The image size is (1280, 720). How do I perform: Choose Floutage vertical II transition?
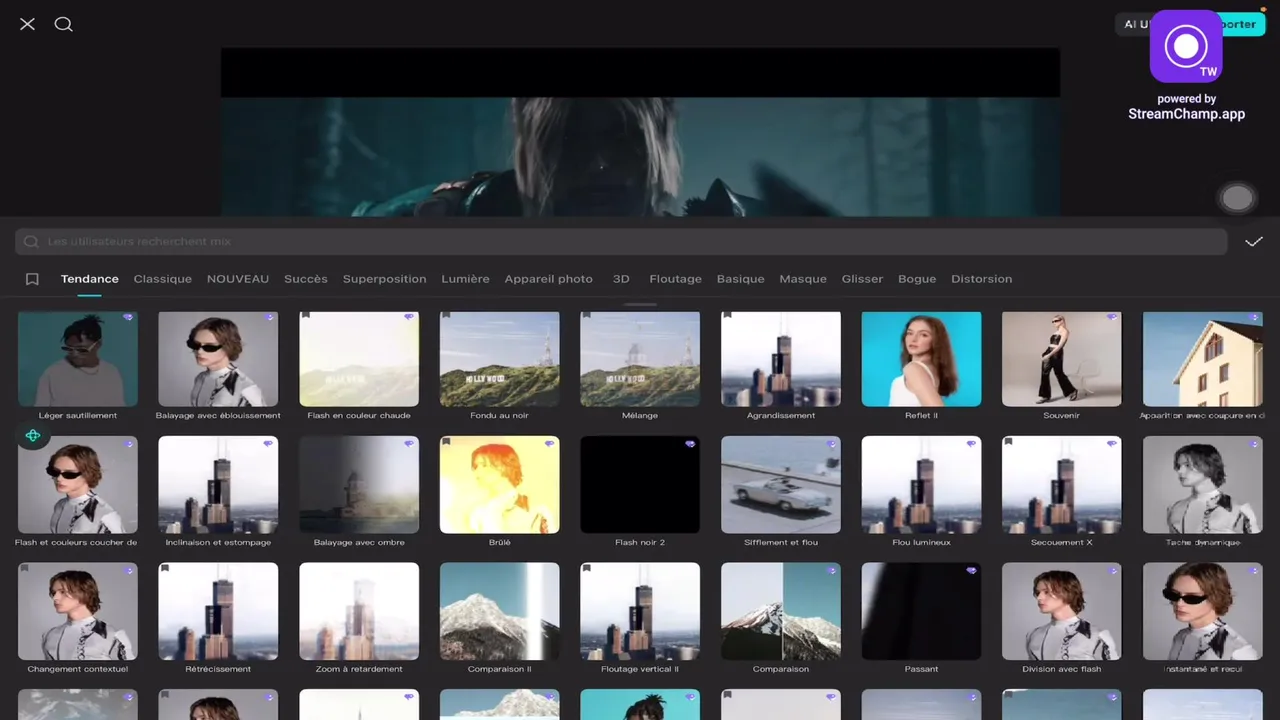click(640, 611)
